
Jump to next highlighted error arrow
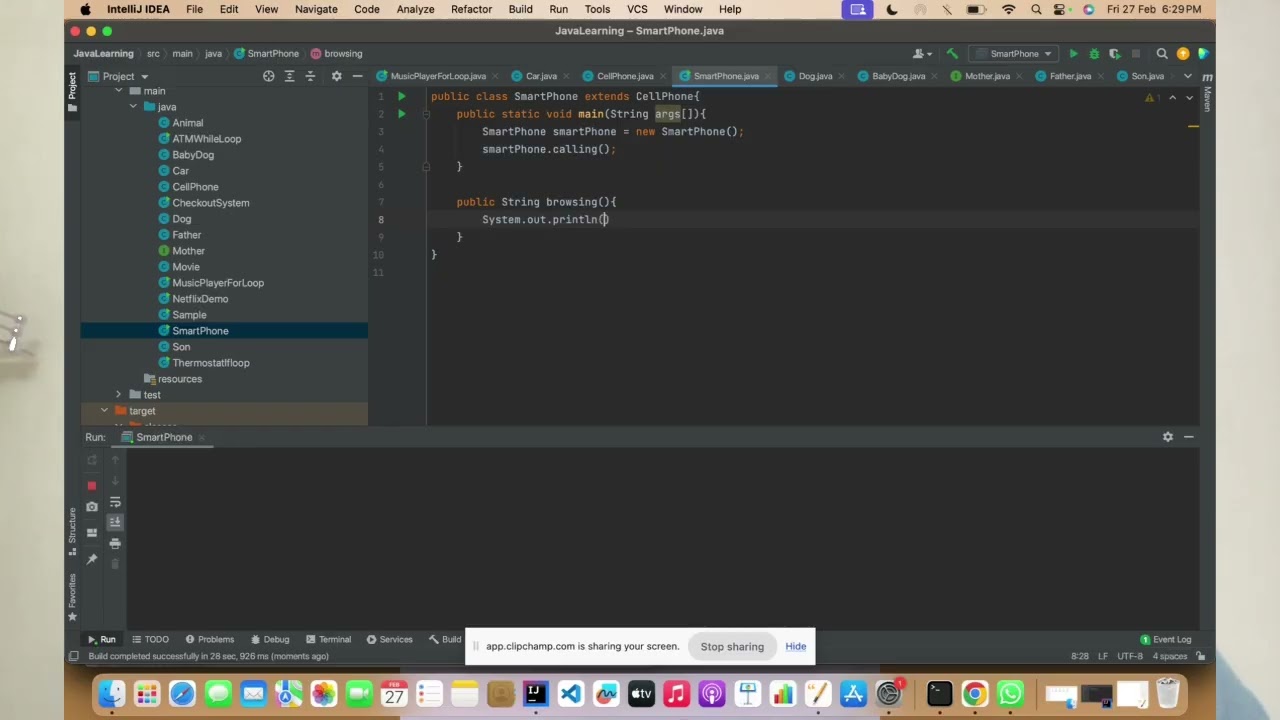1188,98
